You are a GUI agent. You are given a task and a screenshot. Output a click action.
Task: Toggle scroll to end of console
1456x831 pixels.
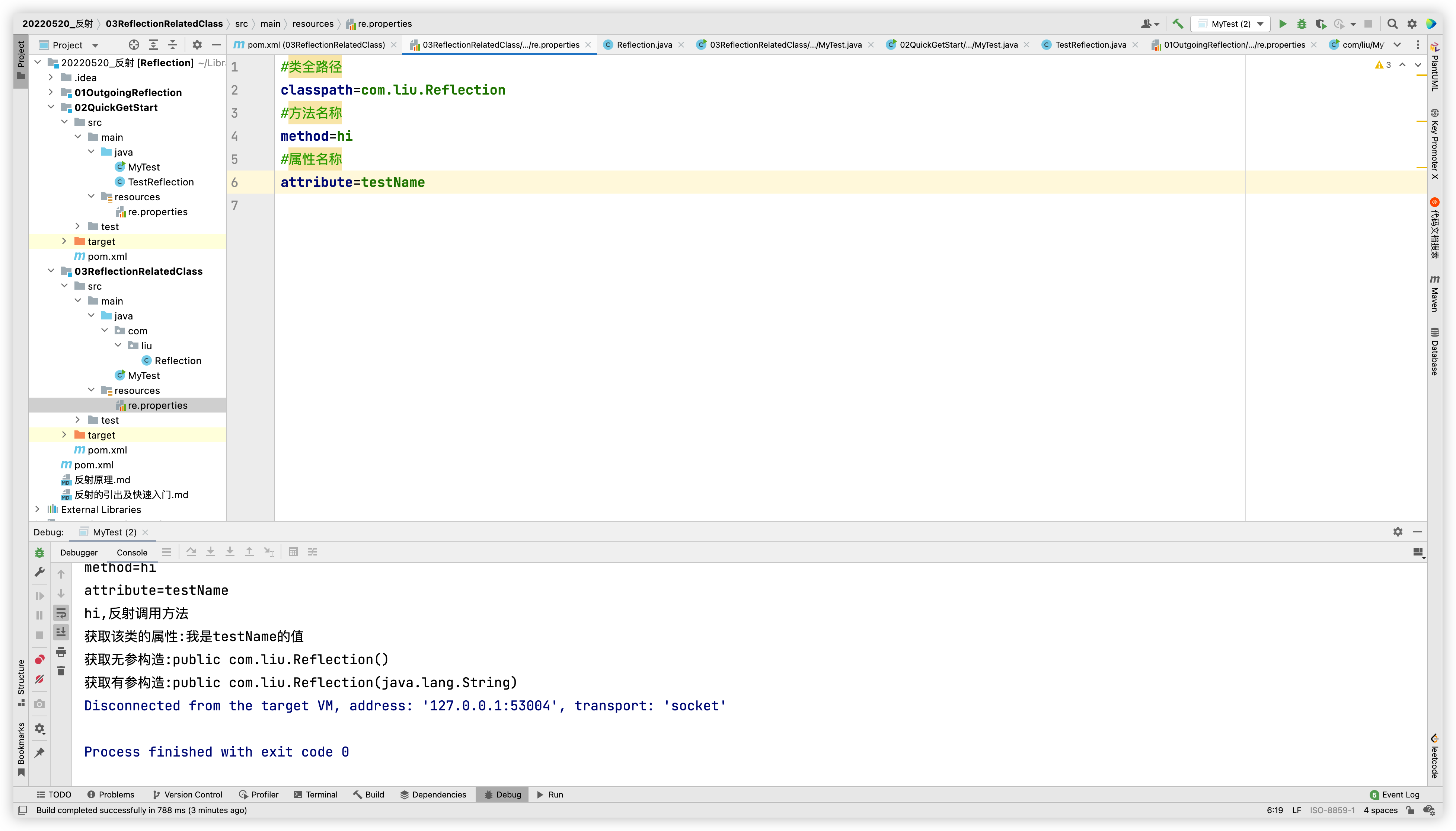[61, 632]
